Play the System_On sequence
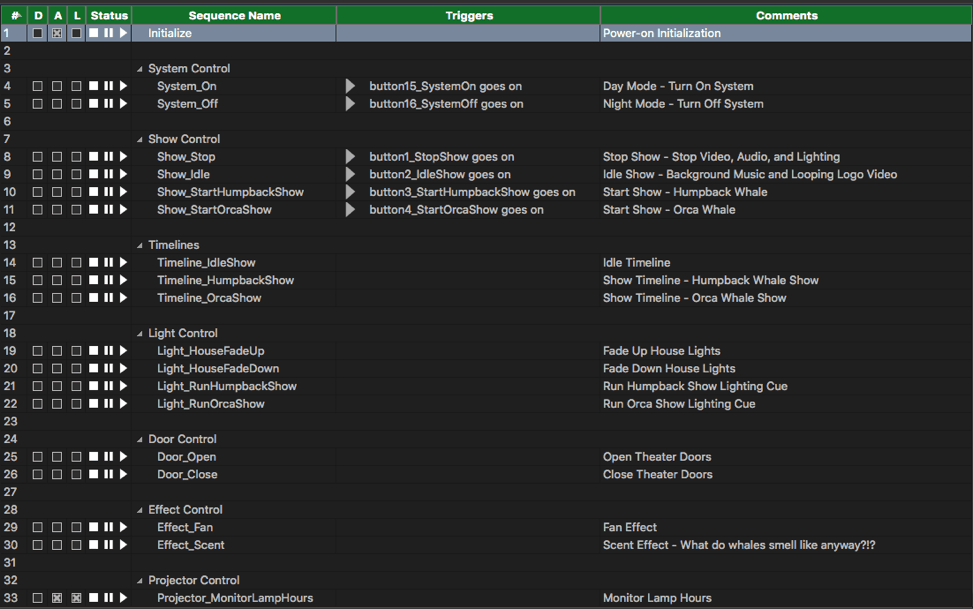The width and height of the screenshot is (973, 609). pyautogui.click(x=123, y=86)
